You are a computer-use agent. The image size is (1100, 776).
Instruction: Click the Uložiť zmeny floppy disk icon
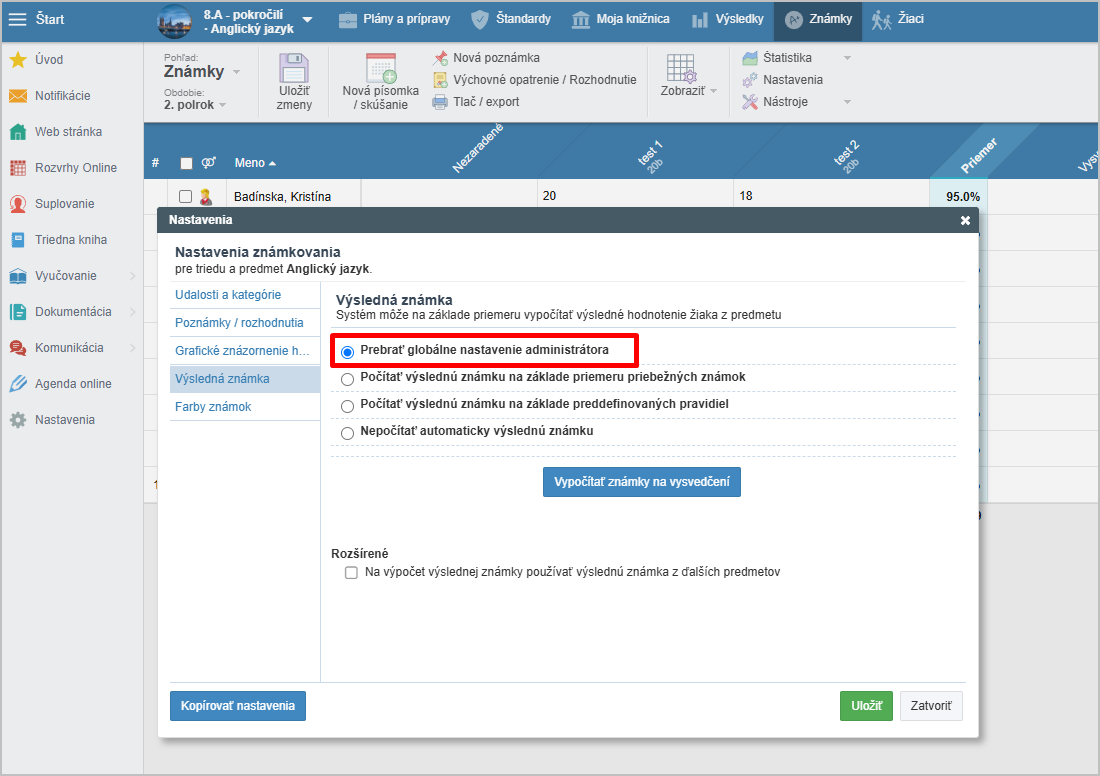pyautogui.click(x=294, y=70)
